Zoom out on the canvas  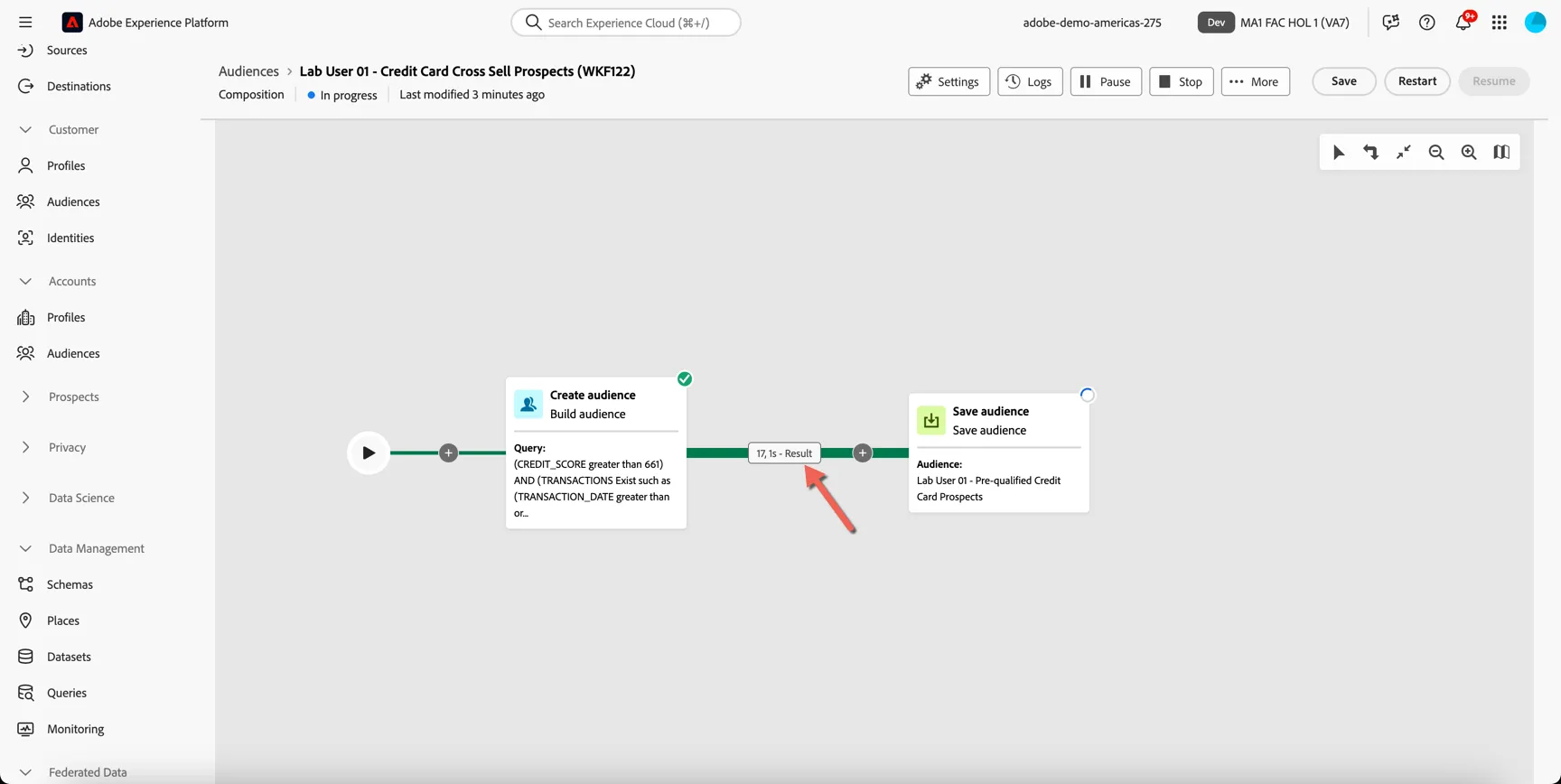tap(1436, 153)
